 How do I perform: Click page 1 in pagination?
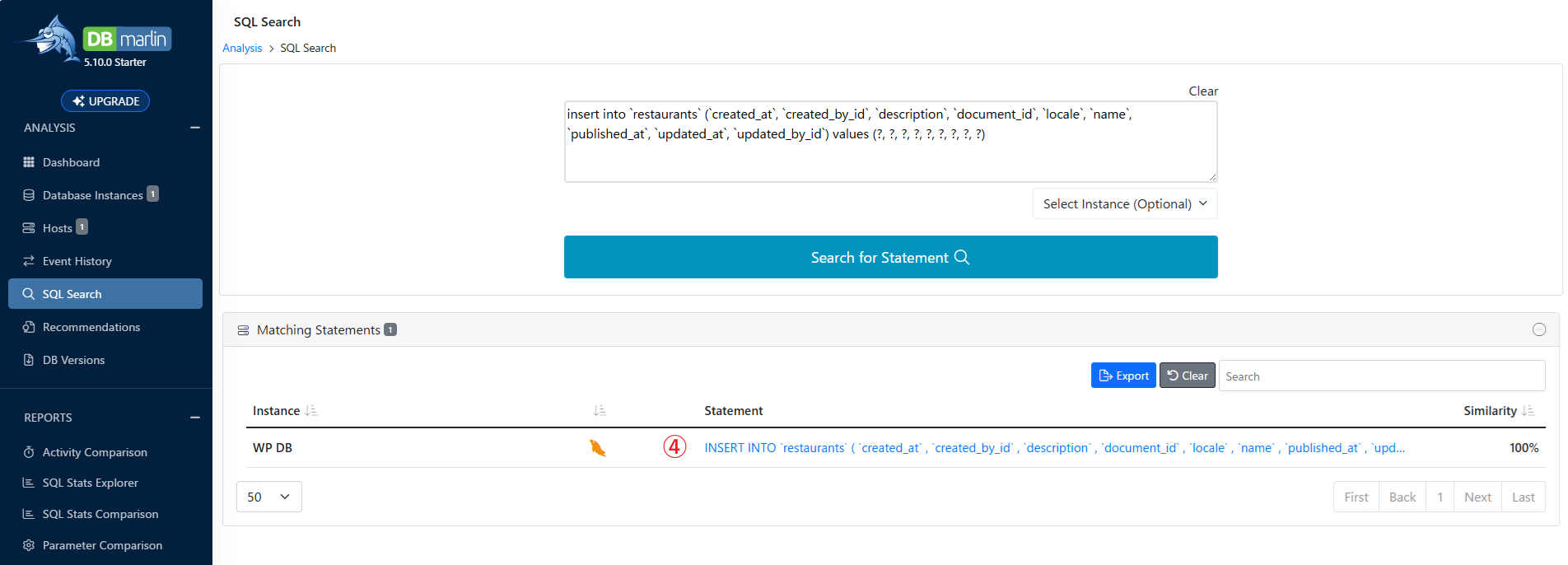(x=1440, y=497)
